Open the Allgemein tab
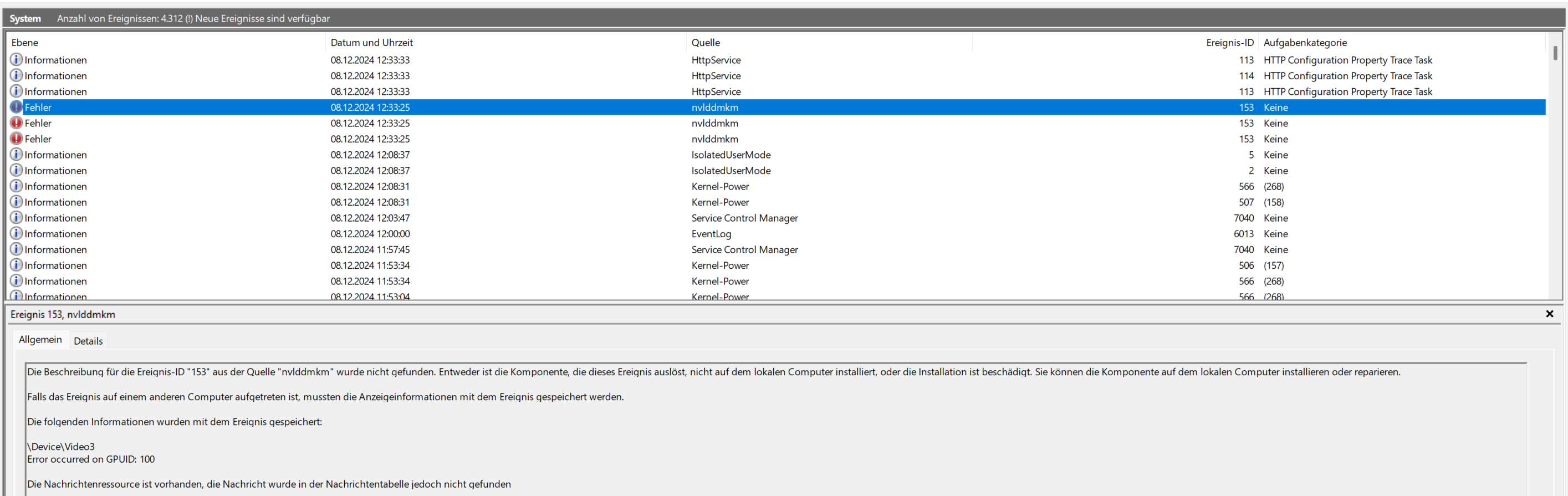Viewport: 1568px width, 496px height. [40, 340]
